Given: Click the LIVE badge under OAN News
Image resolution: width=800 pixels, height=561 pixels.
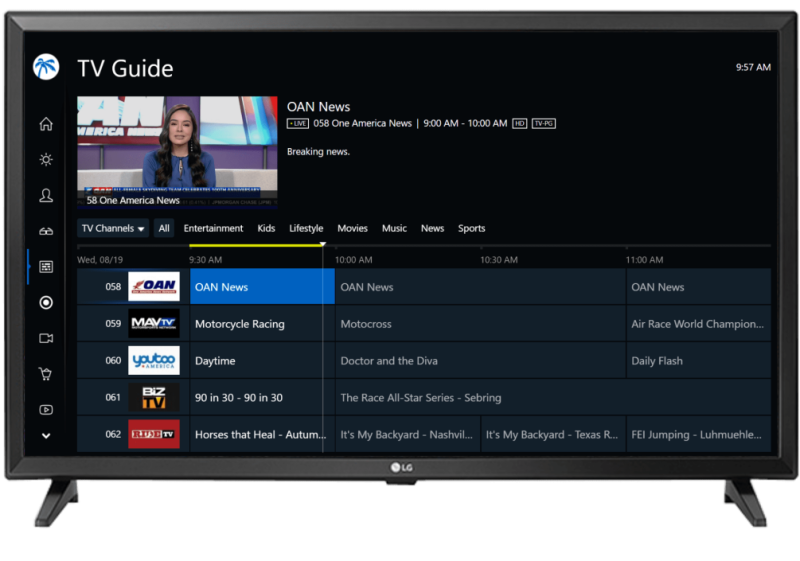Looking at the screenshot, I should 297,123.
